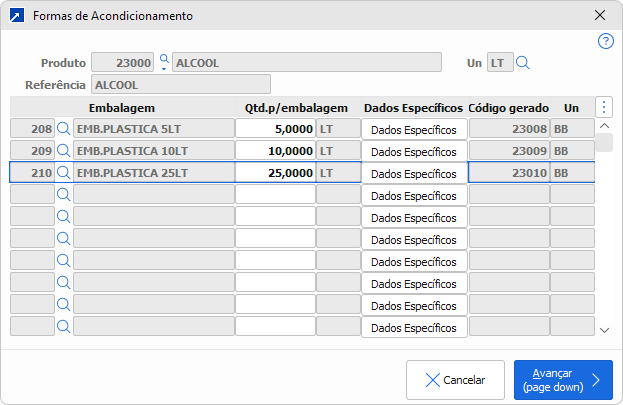Open Dados Específicos for EMB.PLASTICA 5LT
This screenshot has height=405, width=623.
coord(414,129)
